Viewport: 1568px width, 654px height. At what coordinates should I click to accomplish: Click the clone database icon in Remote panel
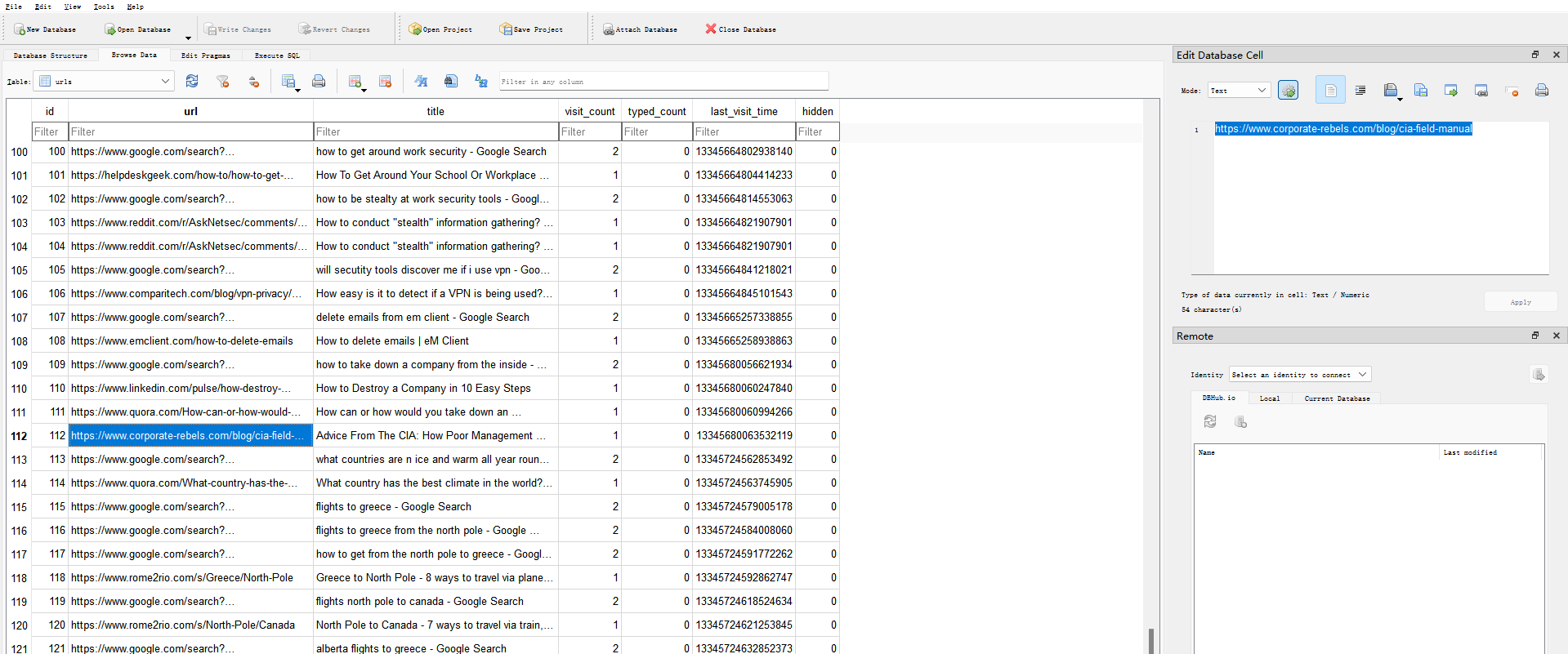[x=1240, y=421]
